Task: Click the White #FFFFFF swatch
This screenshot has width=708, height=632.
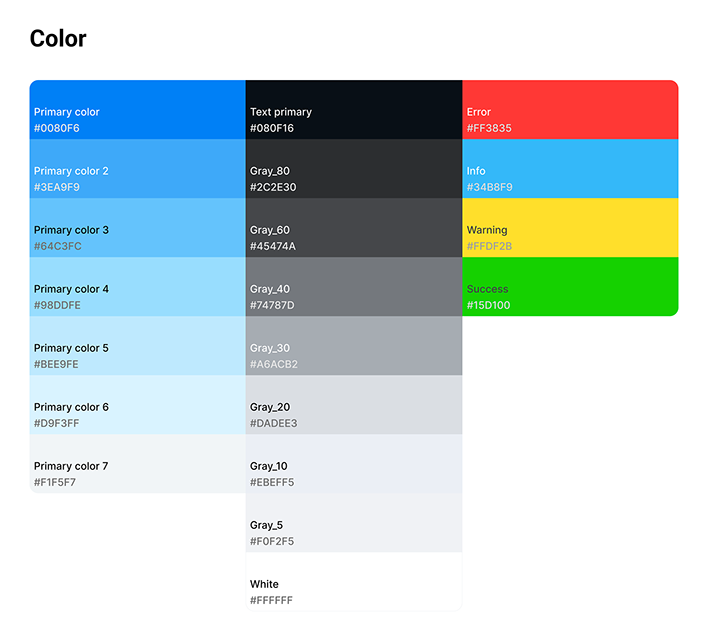Action: tap(354, 581)
